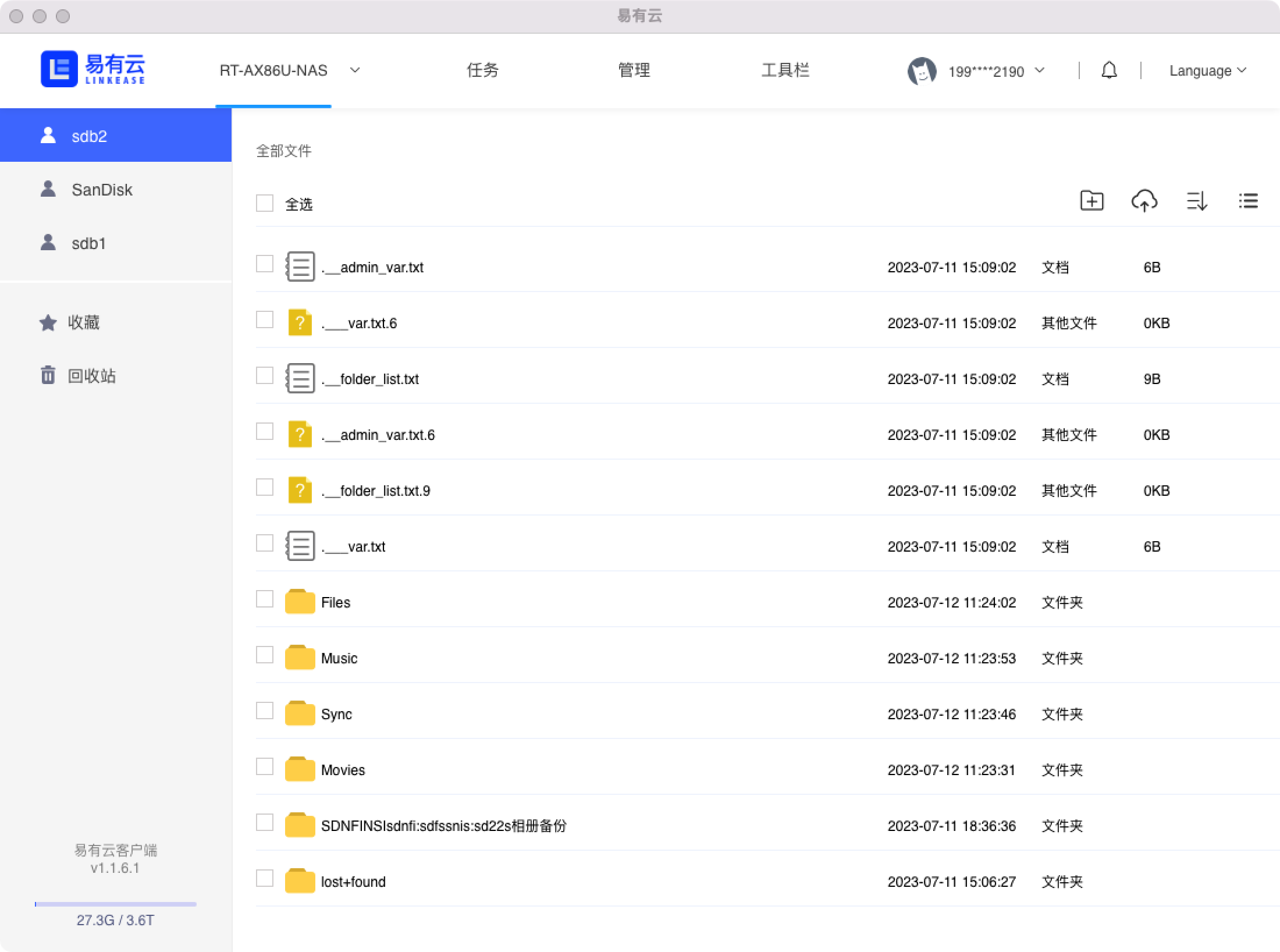The image size is (1280, 952).
Task: Click the Sync folder icon
Action: tap(300, 713)
